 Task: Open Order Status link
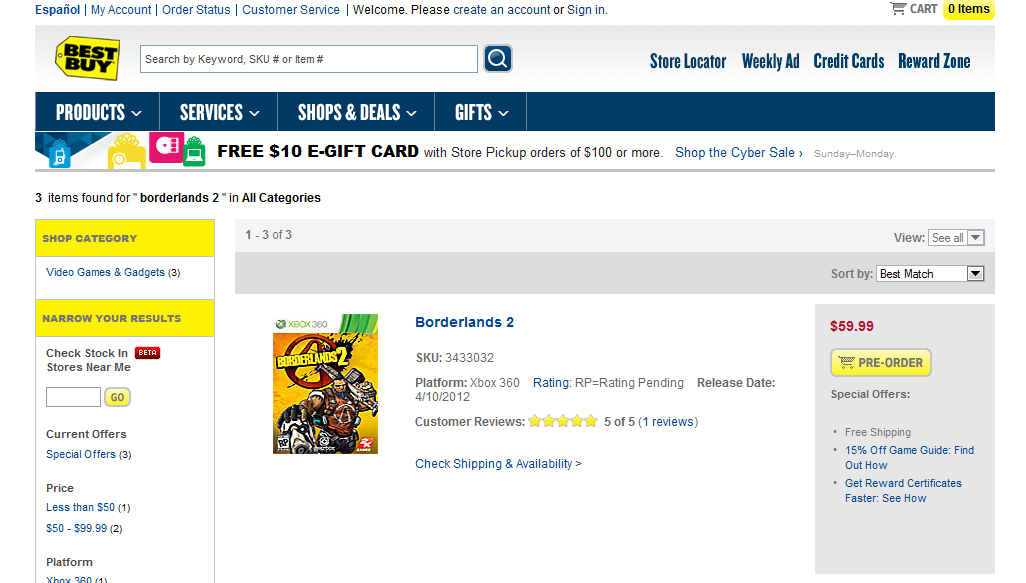tap(196, 10)
